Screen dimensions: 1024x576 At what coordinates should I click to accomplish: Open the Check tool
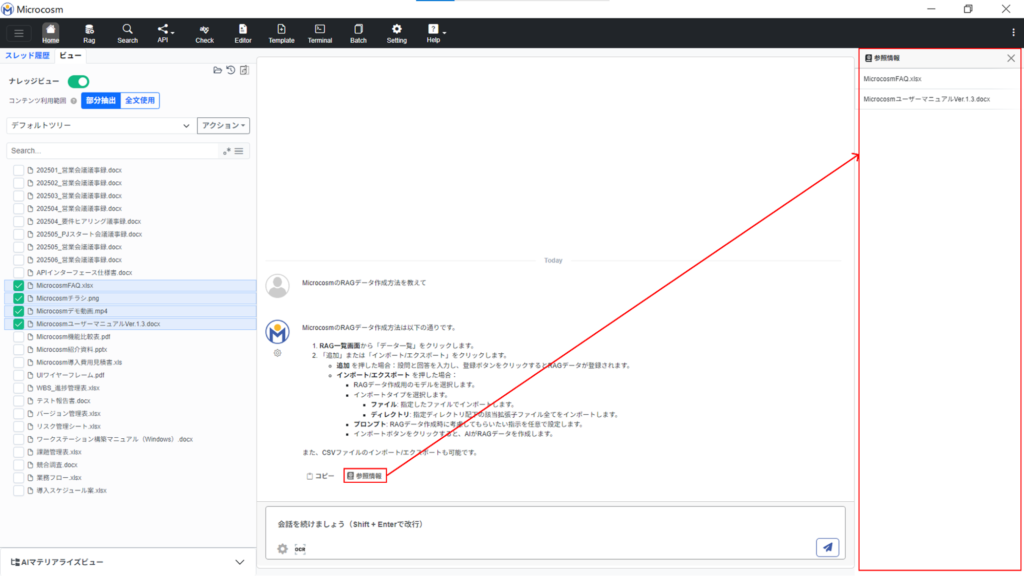click(204, 33)
